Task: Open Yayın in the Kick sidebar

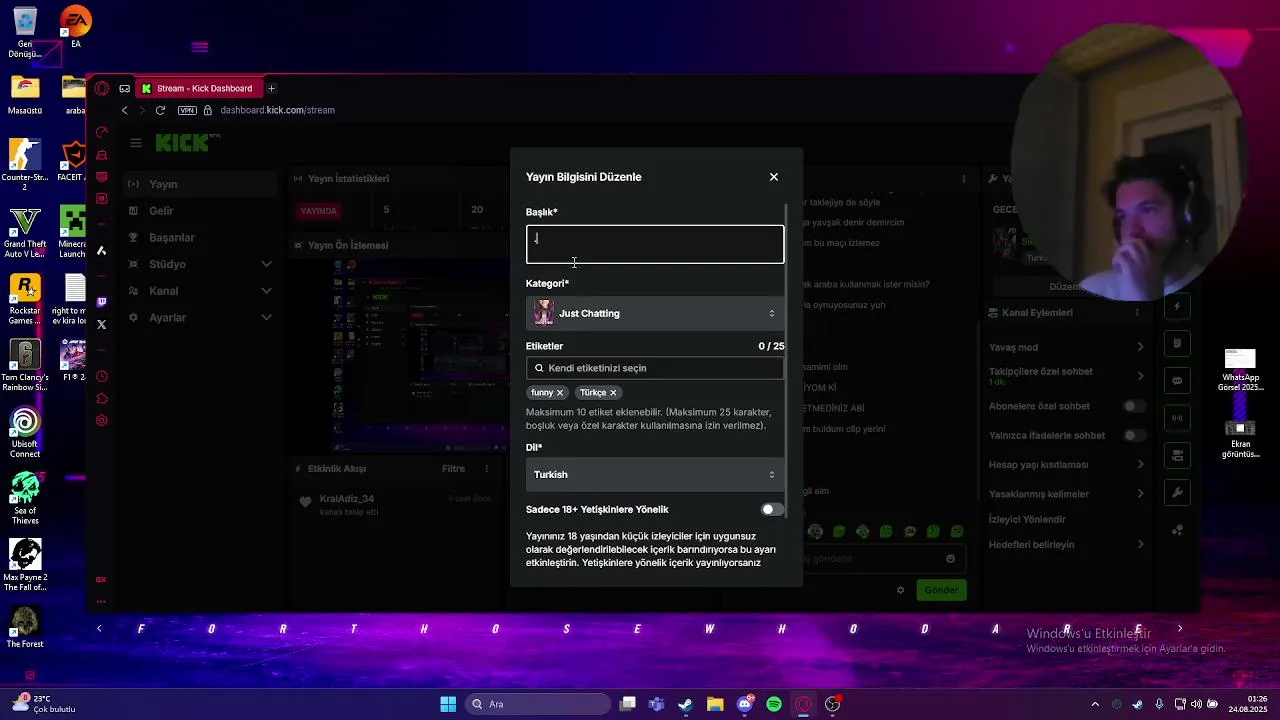Action: [x=200, y=184]
